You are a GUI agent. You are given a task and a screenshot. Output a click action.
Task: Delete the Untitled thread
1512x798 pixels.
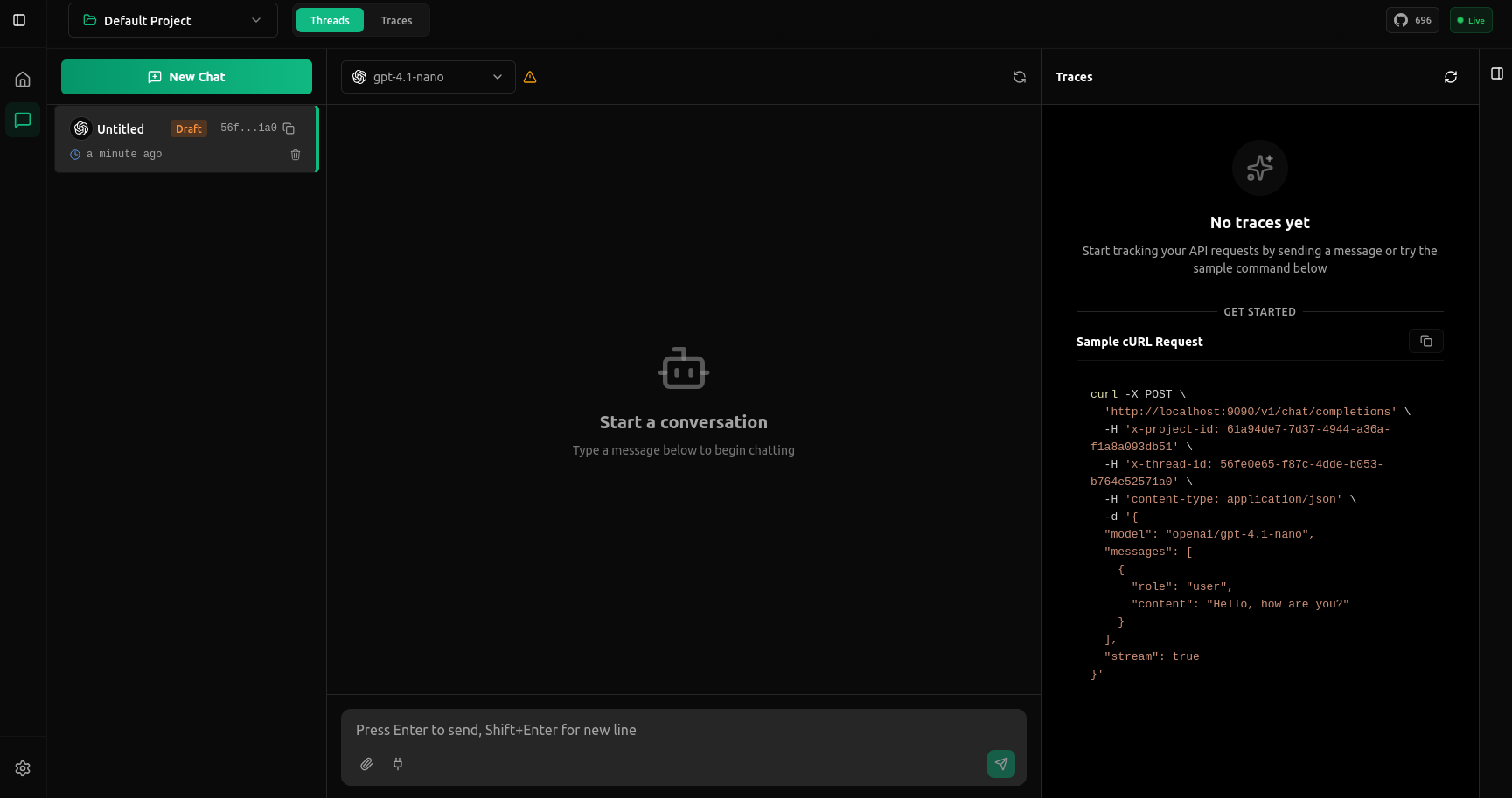(x=296, y=155)
